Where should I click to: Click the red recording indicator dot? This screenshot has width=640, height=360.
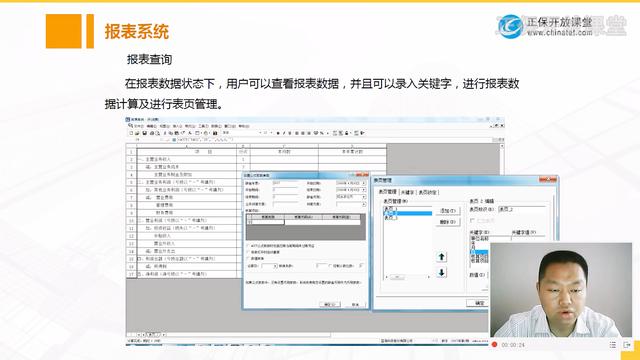click(494, 345)
